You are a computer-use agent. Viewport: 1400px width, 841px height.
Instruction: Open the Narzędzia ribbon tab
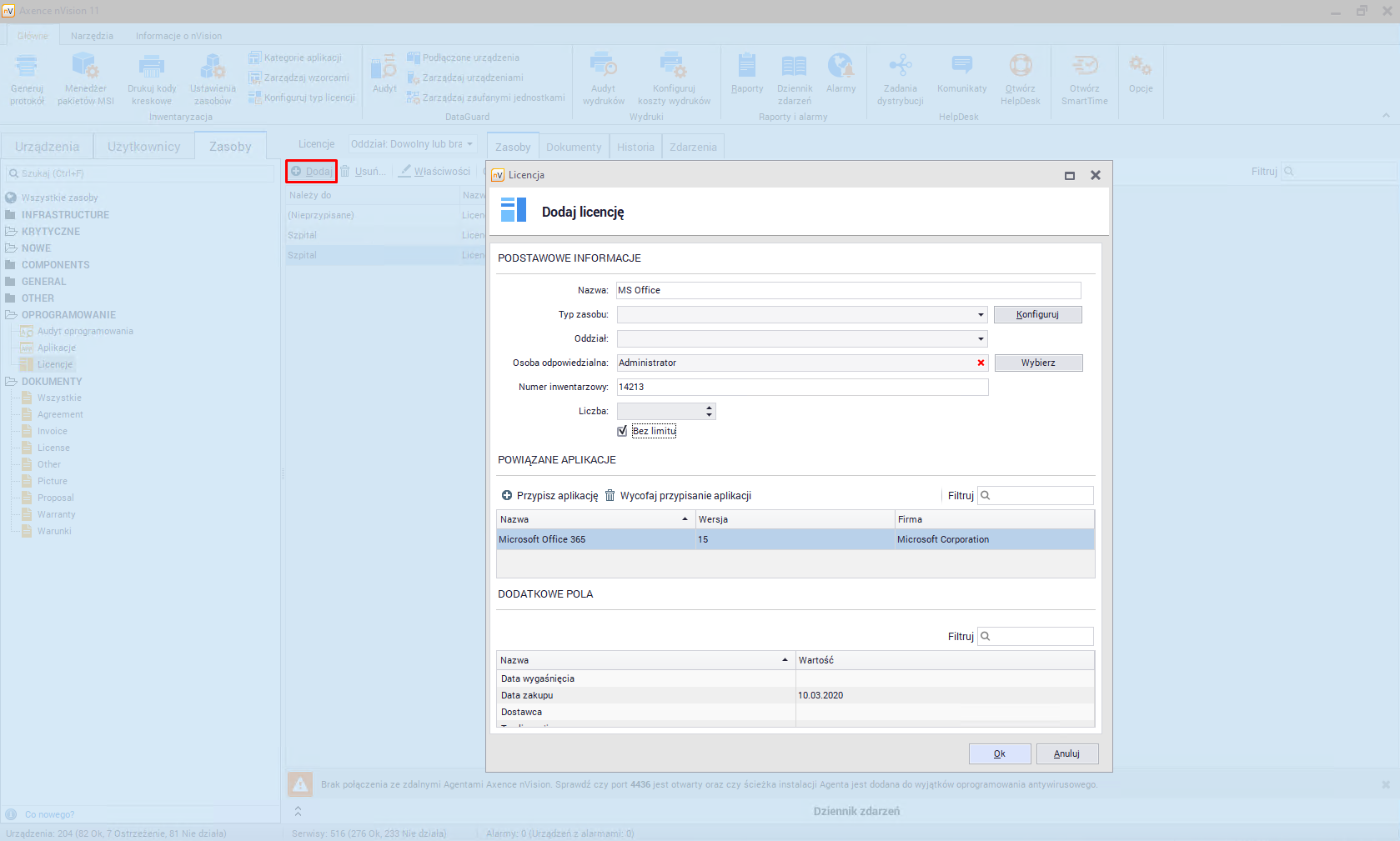pyautogui.click(x=92, y=36)
